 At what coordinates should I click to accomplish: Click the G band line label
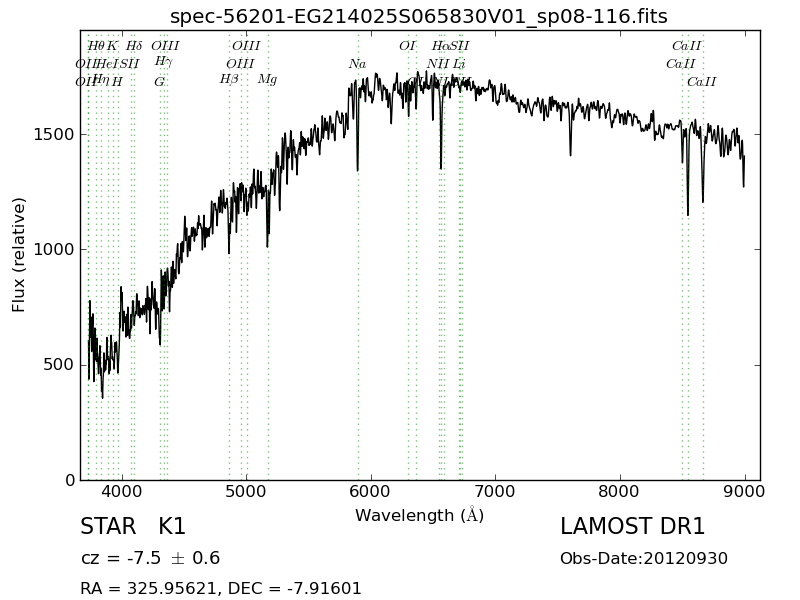pos(160,82)
